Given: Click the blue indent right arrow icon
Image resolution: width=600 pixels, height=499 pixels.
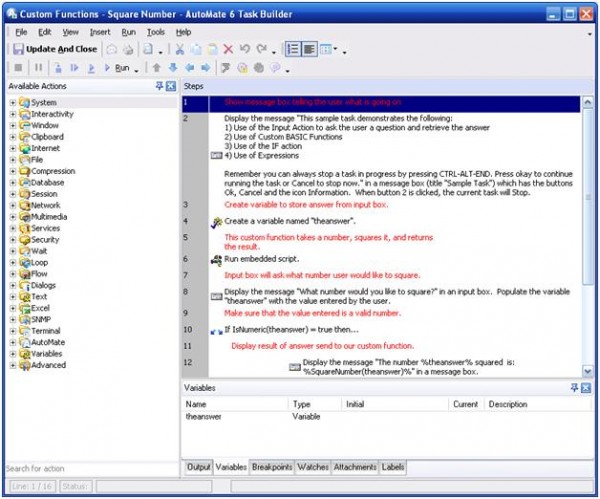Looking at the screenshot, I should pos(206,68).
